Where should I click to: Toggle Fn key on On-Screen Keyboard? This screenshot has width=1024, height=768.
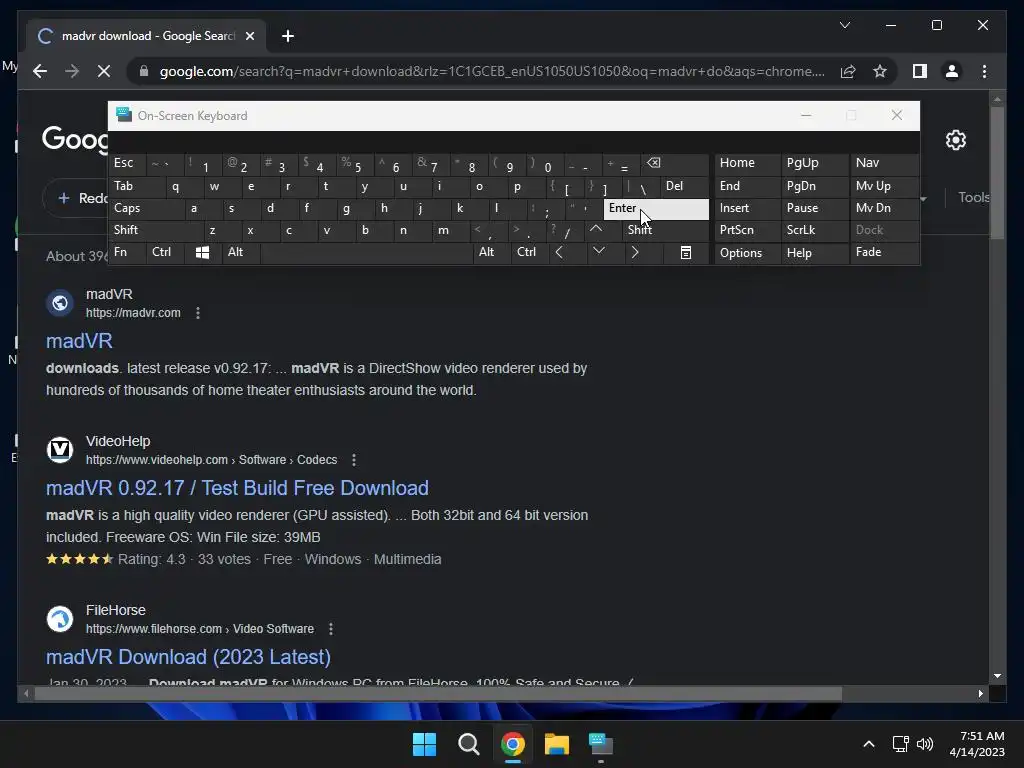coord(127,253)
